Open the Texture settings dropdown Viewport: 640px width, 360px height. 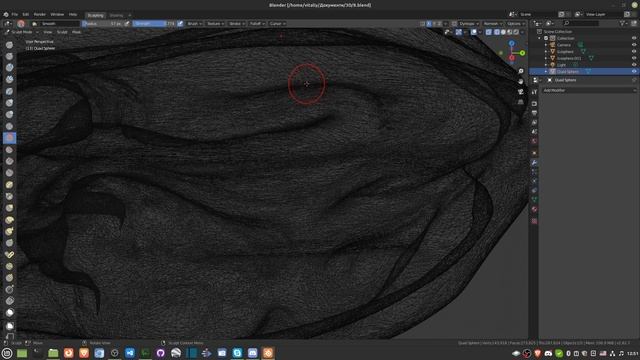pos(215,24)
